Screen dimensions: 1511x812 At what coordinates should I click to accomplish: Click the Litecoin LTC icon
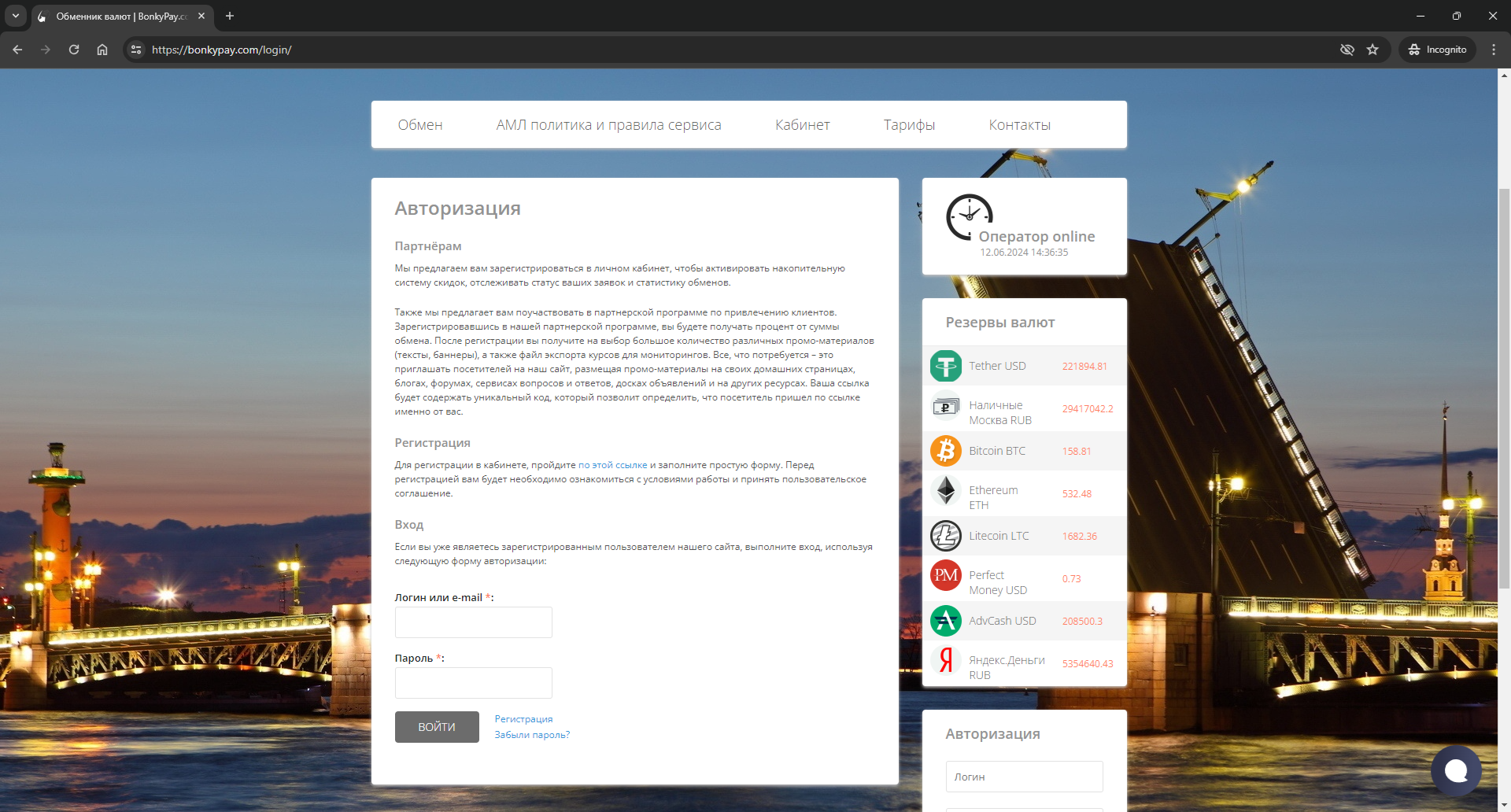click(x=945, y=536)
